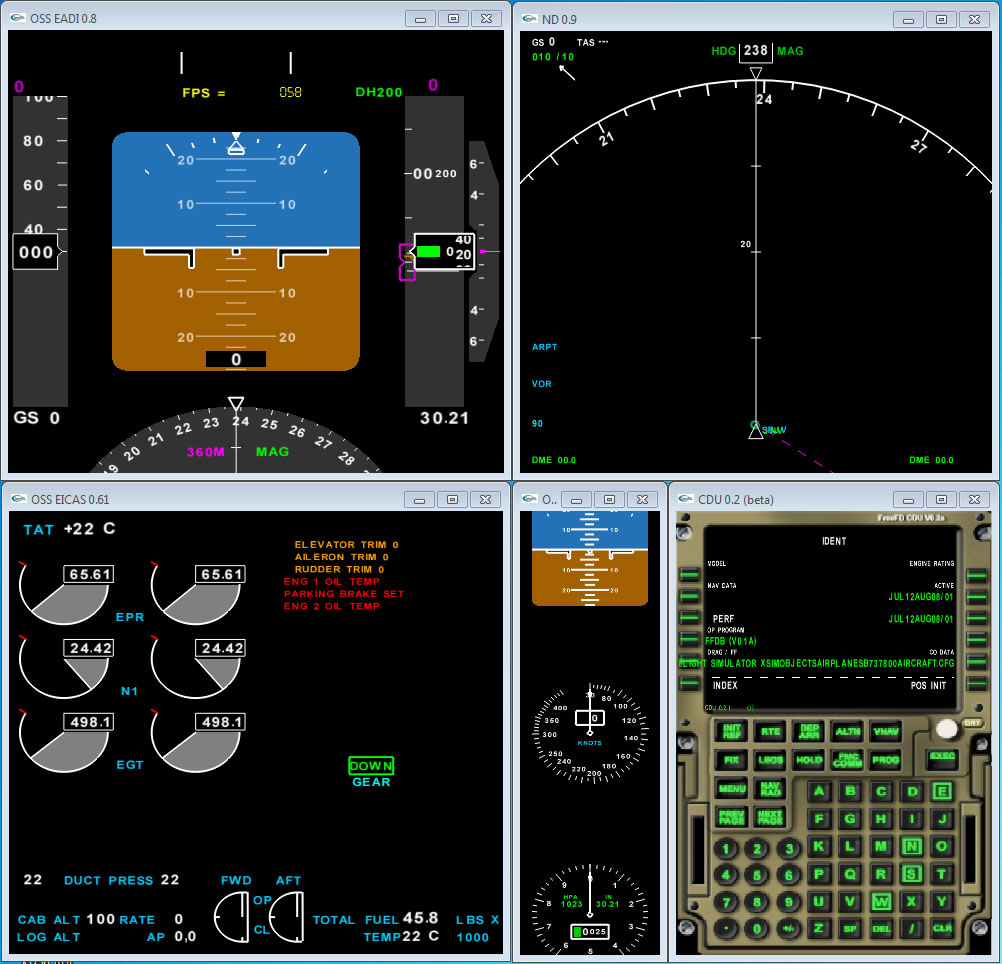Screen dimensions: 1002x964
Task: Tap the number 9 key on the CDU
Action: (x=789, y=902)
